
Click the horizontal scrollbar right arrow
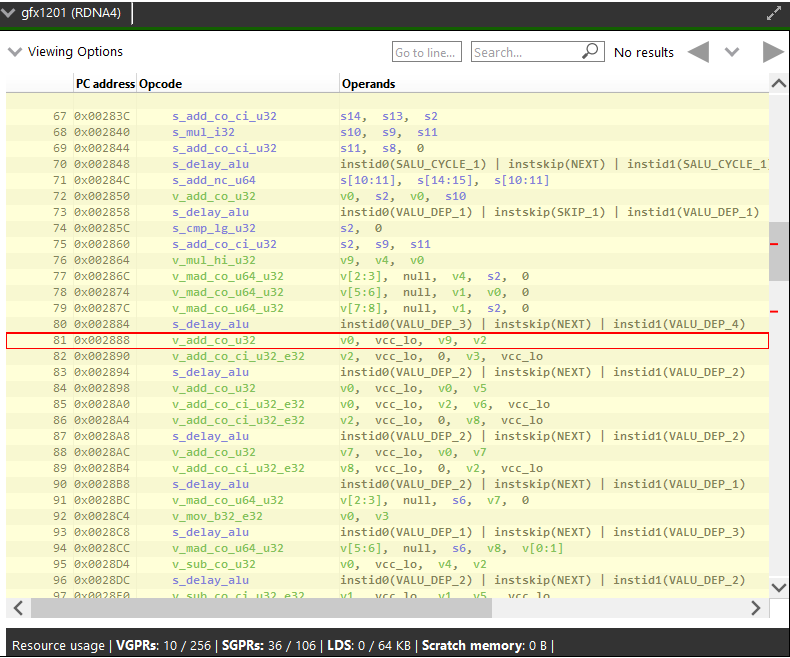point(757,608)
